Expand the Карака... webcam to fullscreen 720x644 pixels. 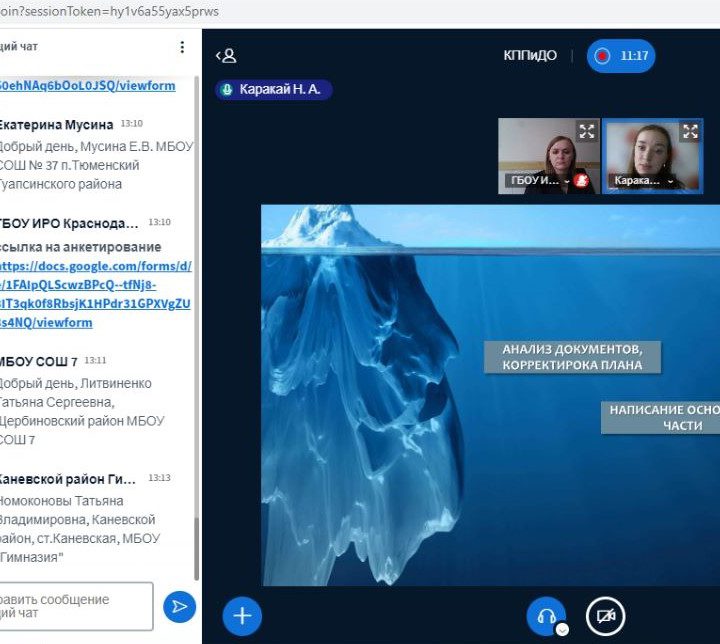(x=690, y=131)
